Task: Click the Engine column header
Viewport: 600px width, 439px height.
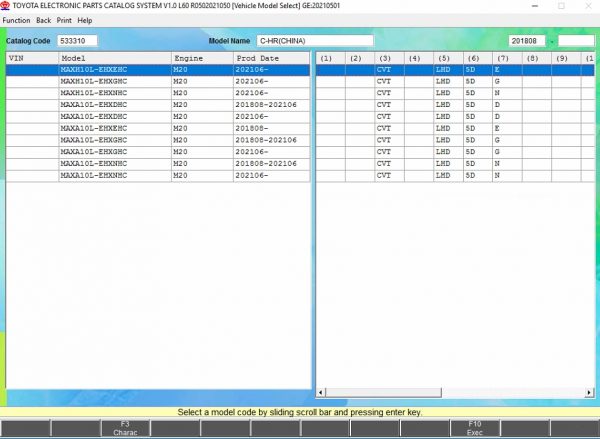Action: [x=202, y=58]
